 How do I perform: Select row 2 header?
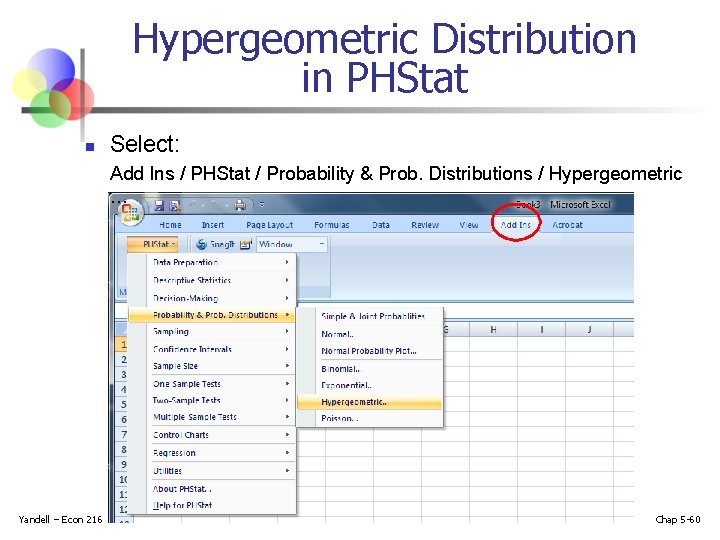(123, 360)
